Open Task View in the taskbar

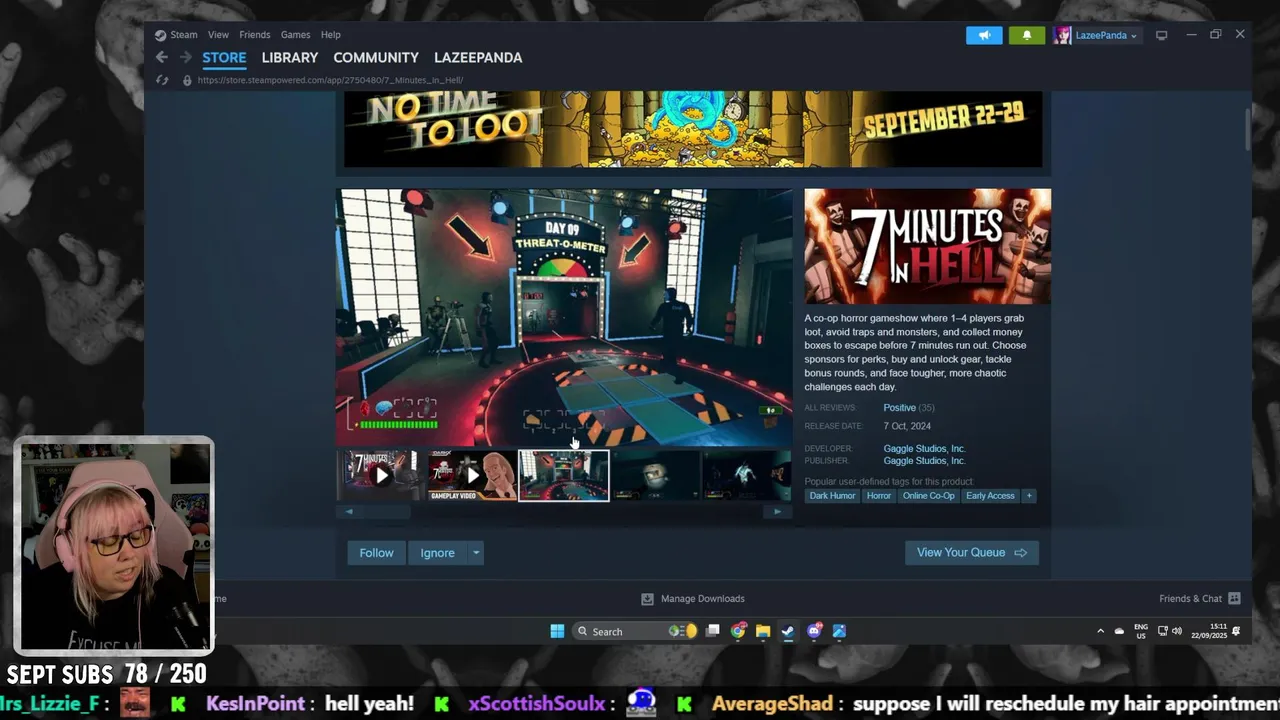[x=713, y=631]
